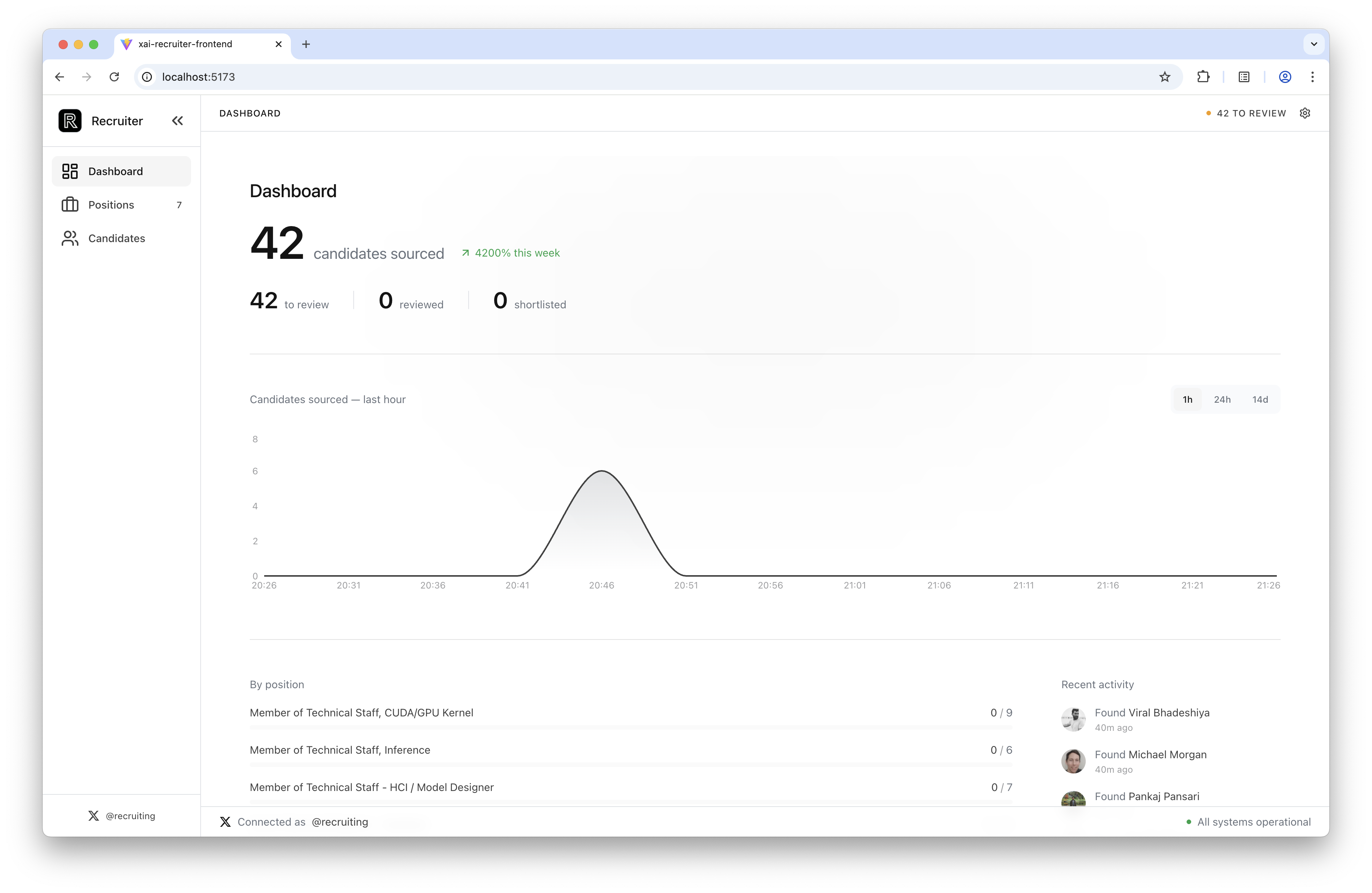Screen dimensions: 1372x893
Task: Open CUDA/GPU Kernel position row
Action: 361,713
